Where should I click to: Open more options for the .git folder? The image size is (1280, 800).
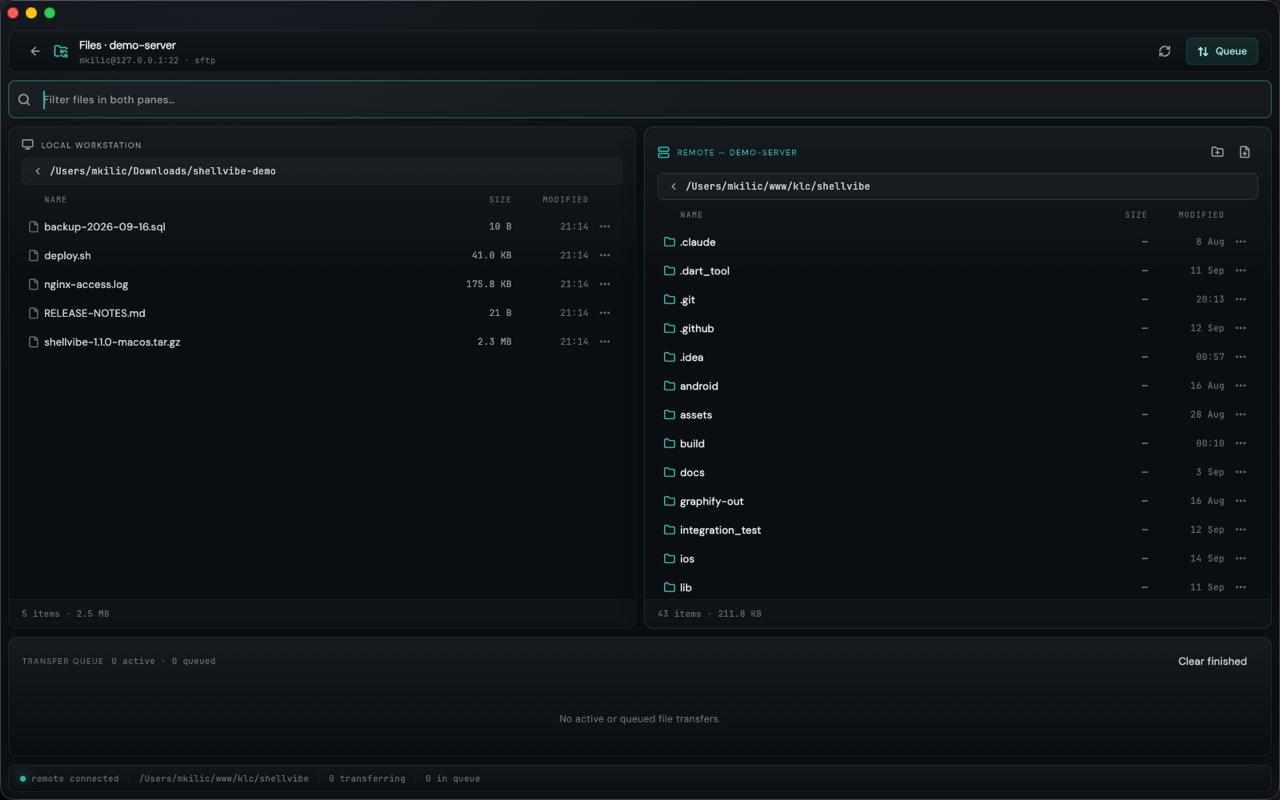point(1241,300)
